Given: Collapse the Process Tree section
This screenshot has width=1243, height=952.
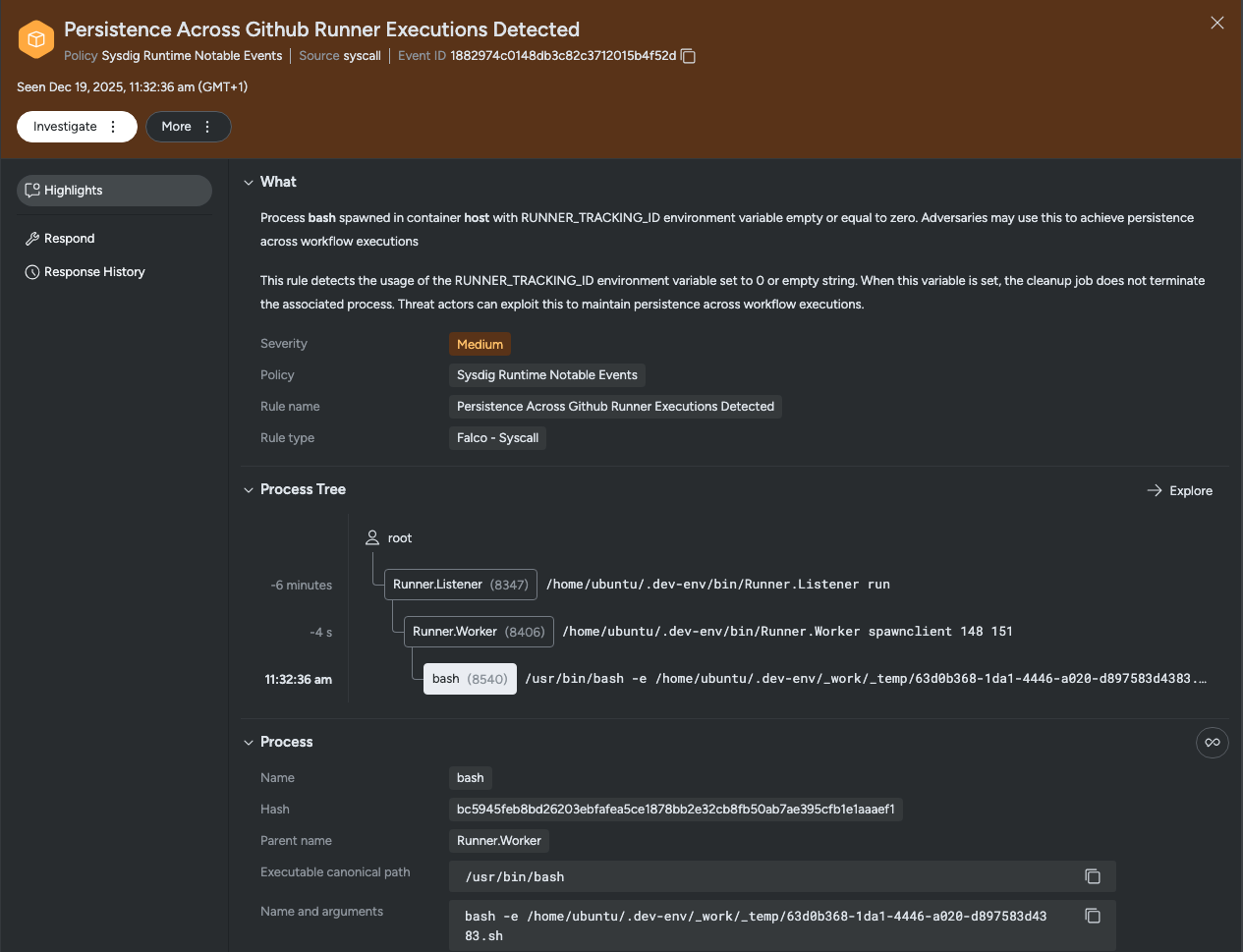Looking at the screenshot, I should 249,489.
